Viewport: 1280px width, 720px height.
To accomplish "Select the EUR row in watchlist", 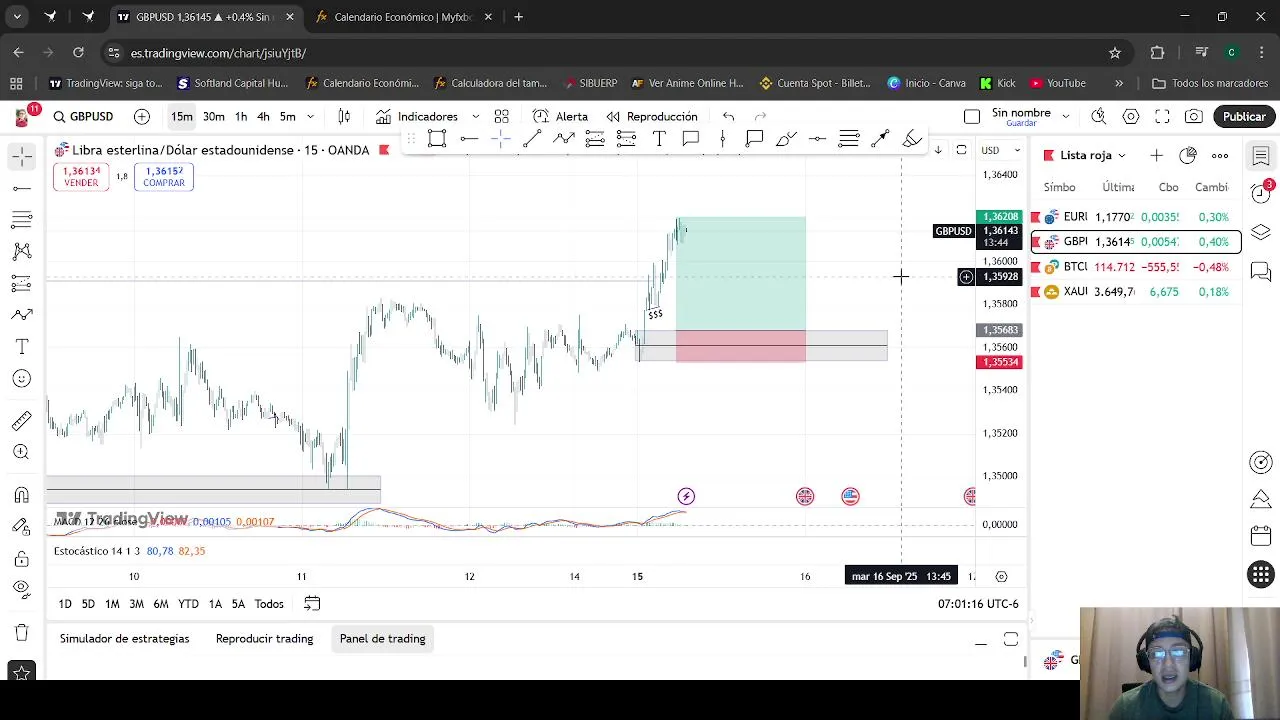I will [x=1136, y=217].
